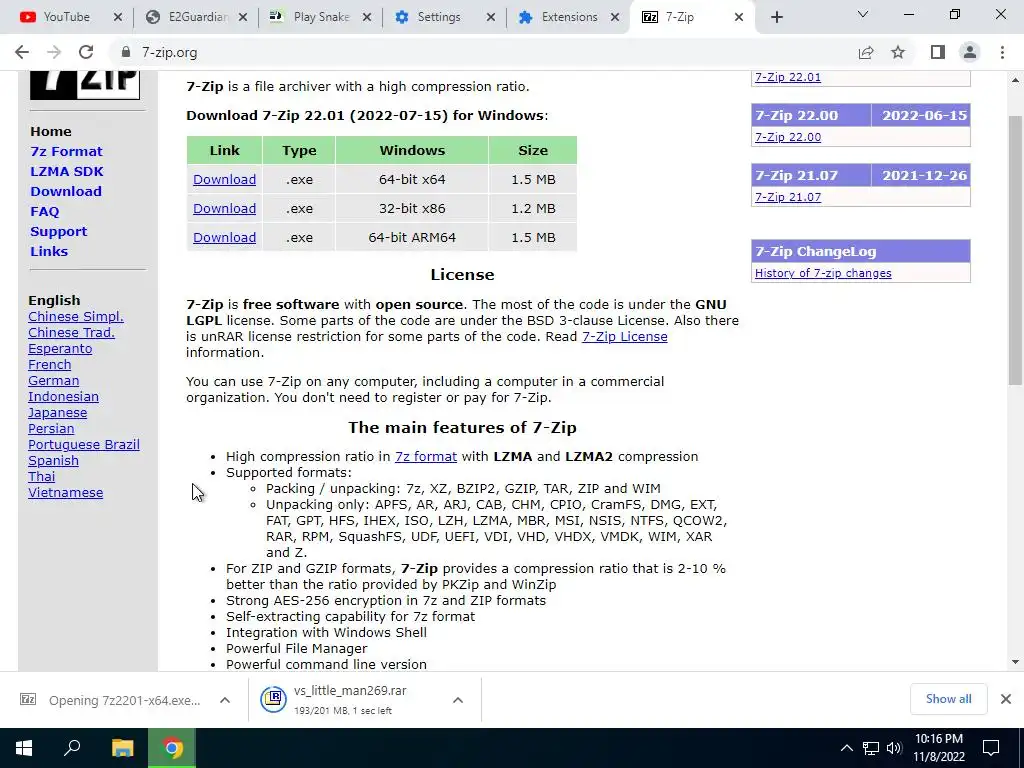1024x768 pixels.
Task: Open the 7z Format page
Action: (66, 152)
